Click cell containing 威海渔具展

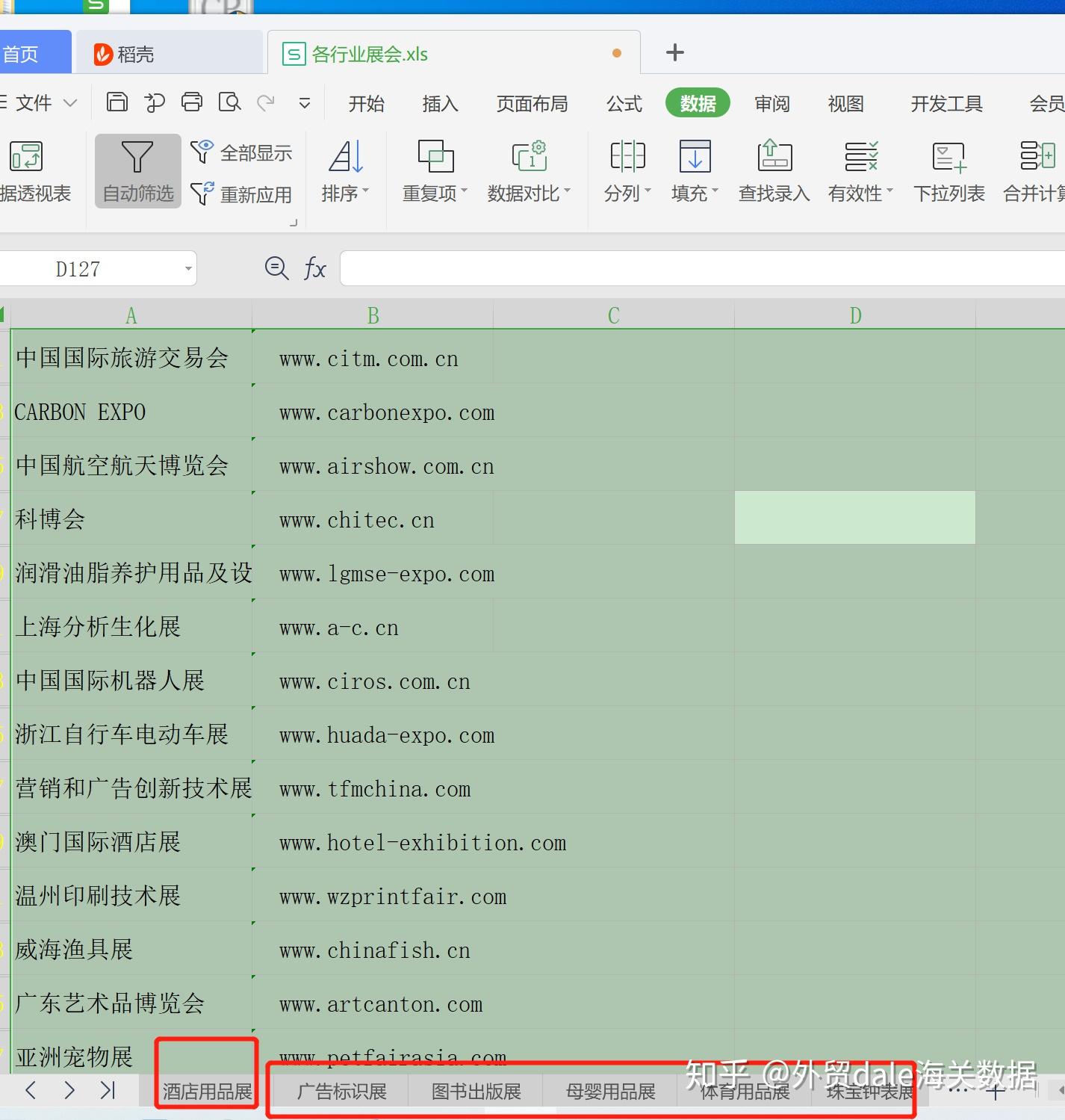(x=131, y=949)
